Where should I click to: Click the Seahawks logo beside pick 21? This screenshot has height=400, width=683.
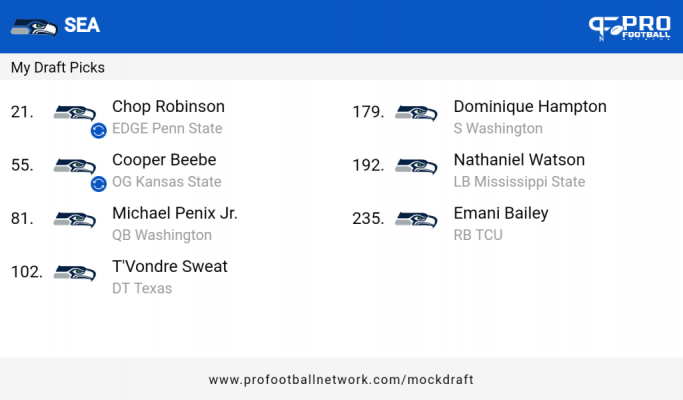pos(74,113)
